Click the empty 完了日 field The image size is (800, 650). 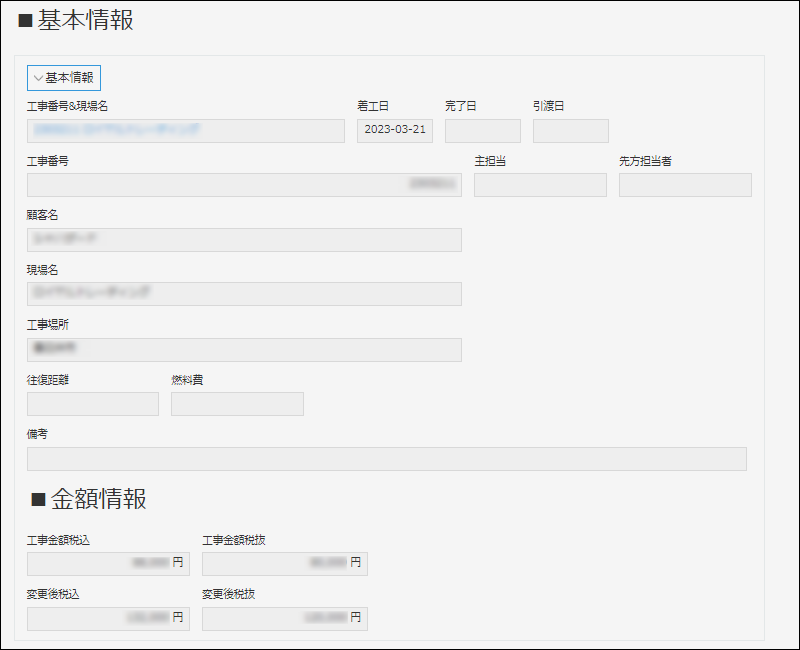[482, 131]
